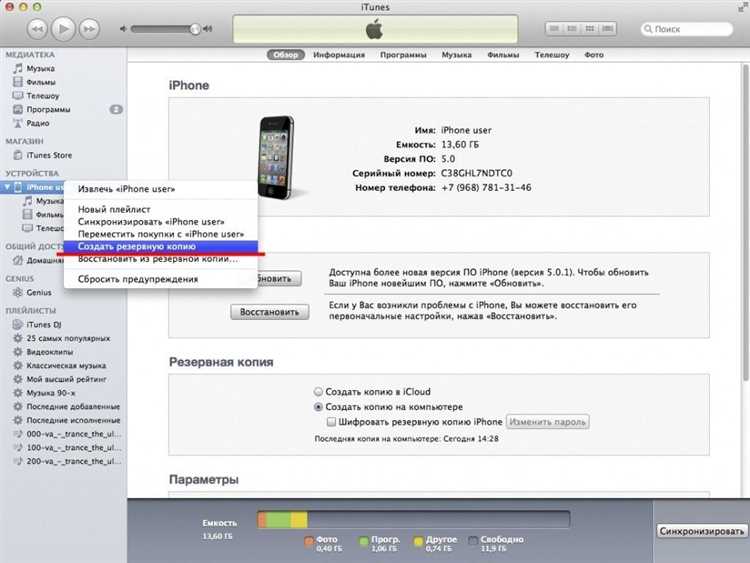Image resolution: width=750 pixels, height=563 pixels.
Task: Open the iTunes Store in the sidebar
Action: coord(49,155)
